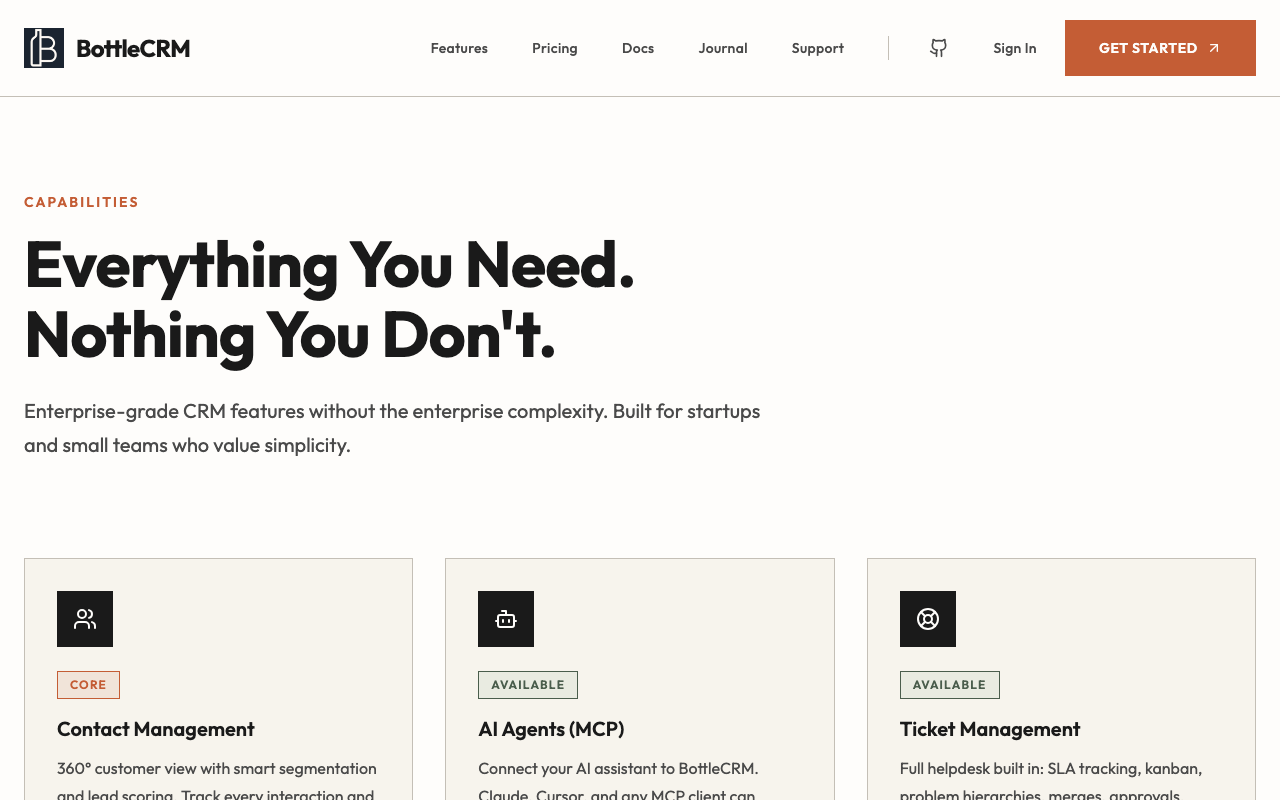The height and width of the screenshot is (800, 1280).
Task: Click the Ticket Management lifebuoy icon
Action: 928,619
